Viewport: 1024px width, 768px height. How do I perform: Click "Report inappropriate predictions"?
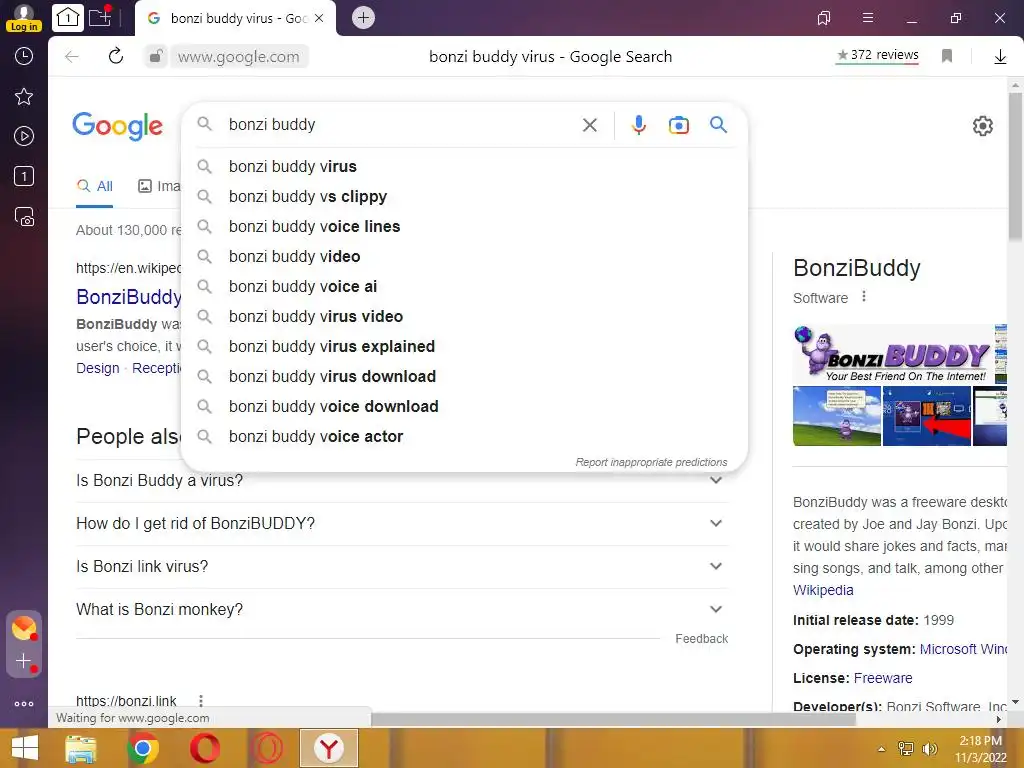651,462
